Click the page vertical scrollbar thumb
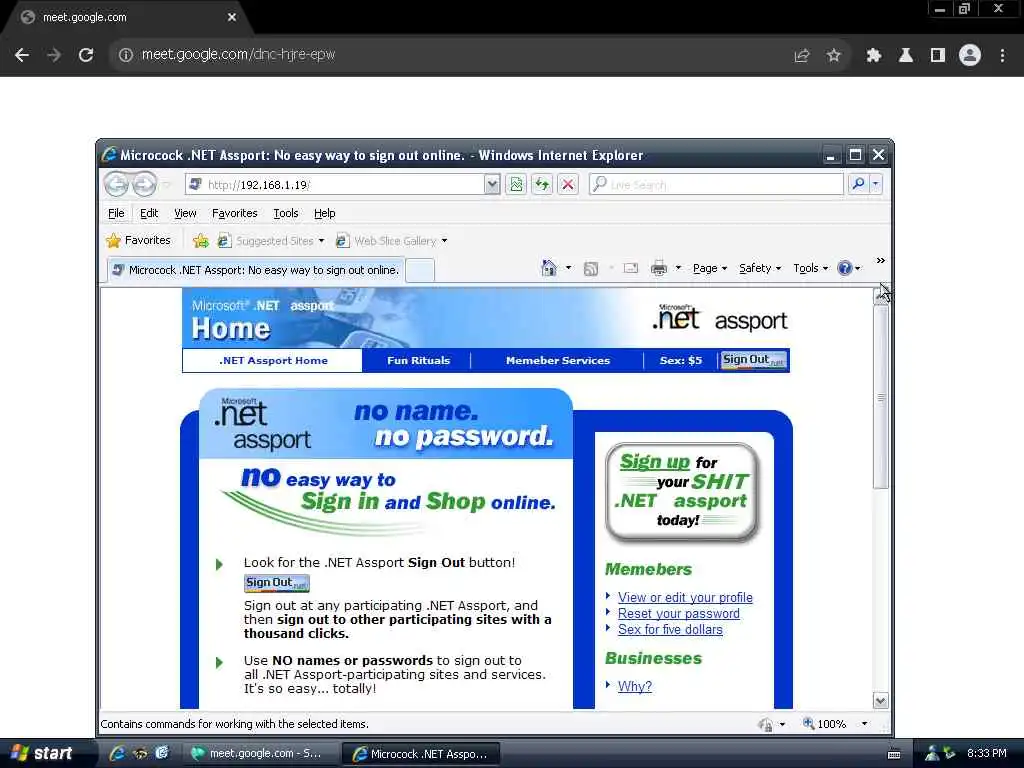This screenshot has width=1024, height=768. tap(881, 397)
